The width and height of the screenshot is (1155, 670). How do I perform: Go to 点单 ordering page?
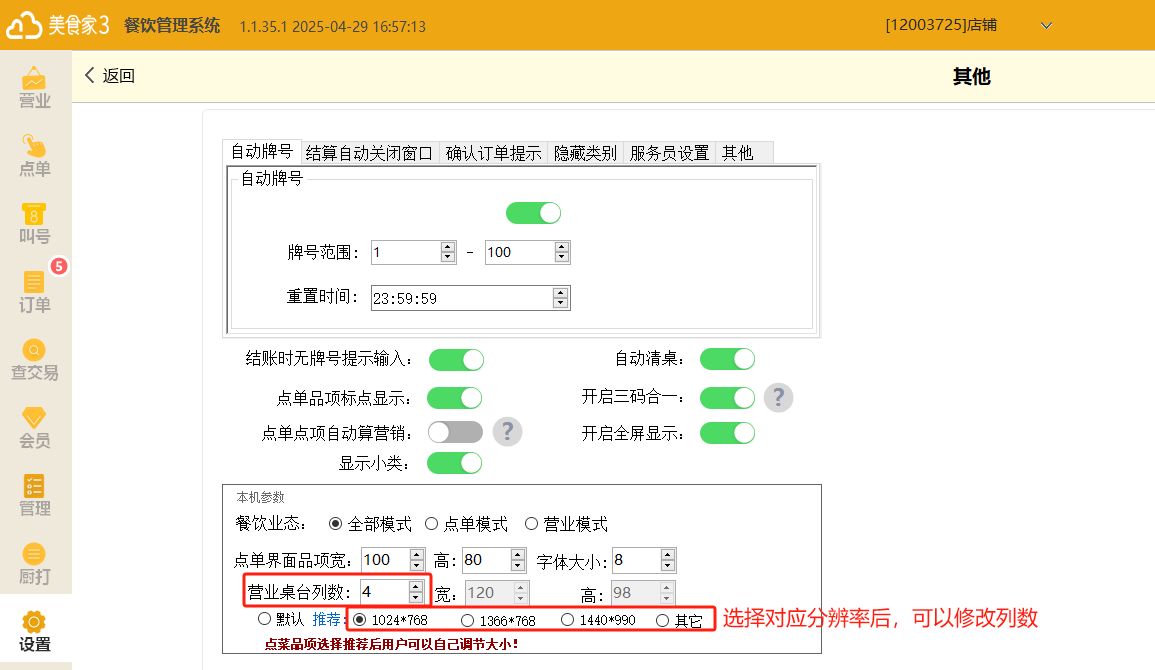coord(35,156)
